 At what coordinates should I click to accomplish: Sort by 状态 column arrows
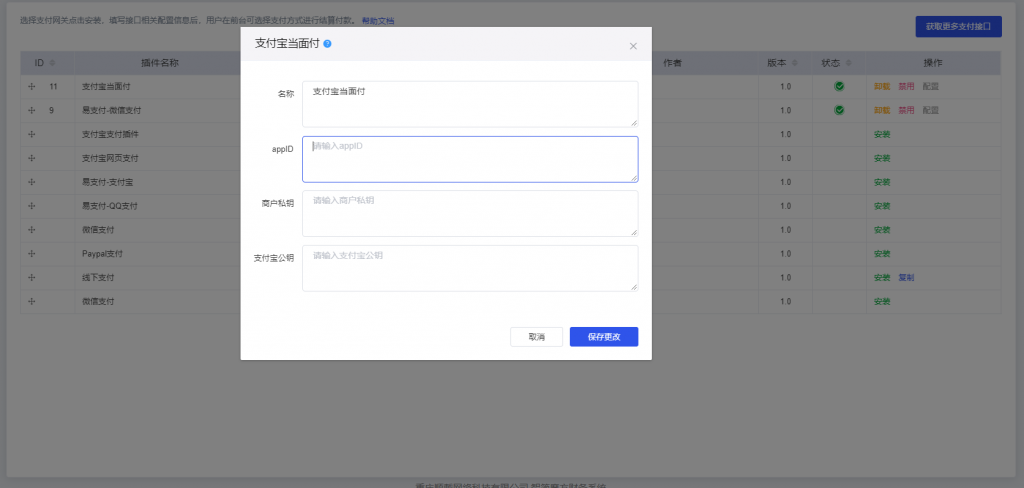(x=848, y=63)
